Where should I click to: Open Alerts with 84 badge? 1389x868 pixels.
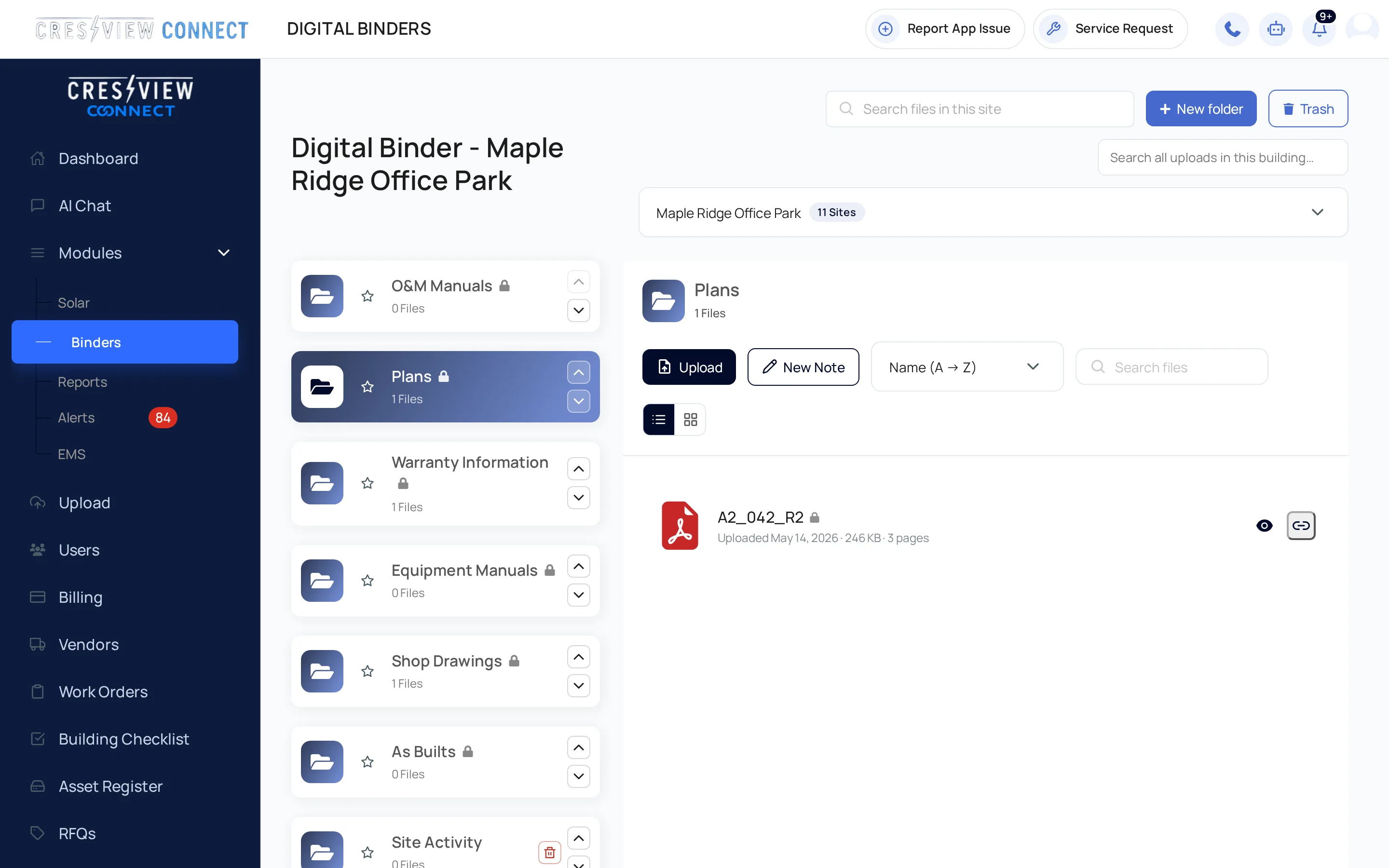pos(118,417)
